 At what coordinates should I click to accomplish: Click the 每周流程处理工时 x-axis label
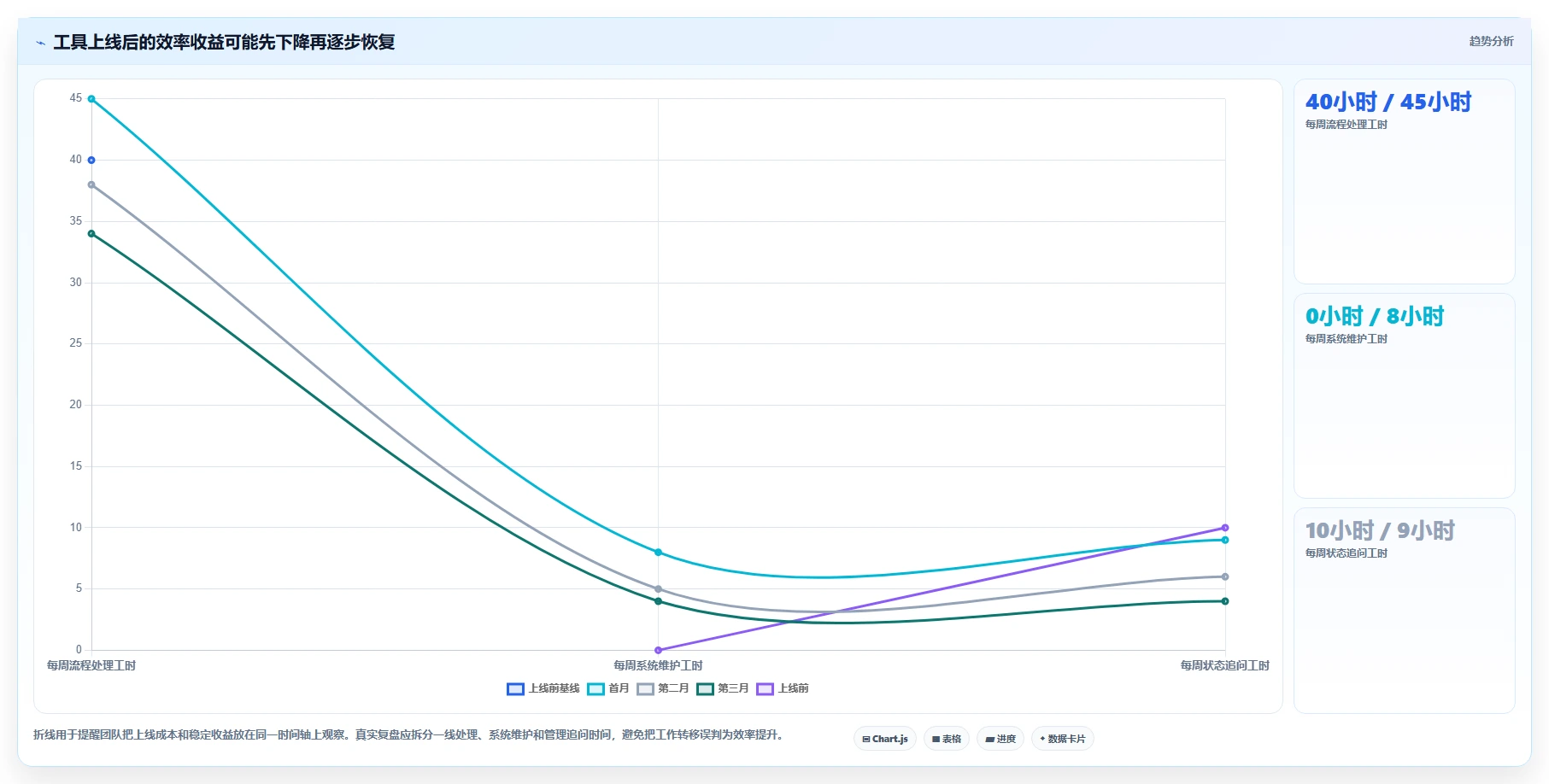pyautogui.click(x=91, y=665)
